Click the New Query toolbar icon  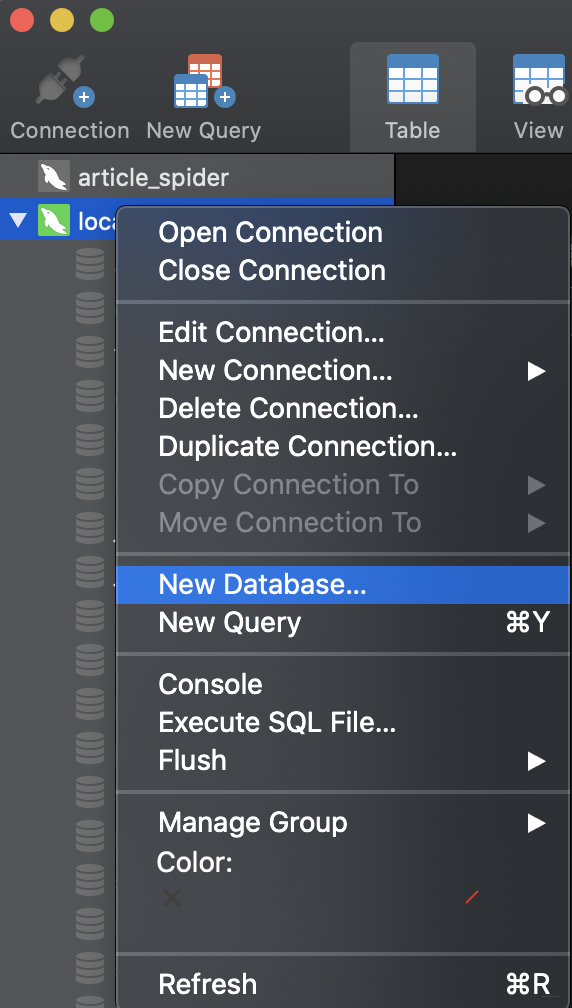(204, 81)
